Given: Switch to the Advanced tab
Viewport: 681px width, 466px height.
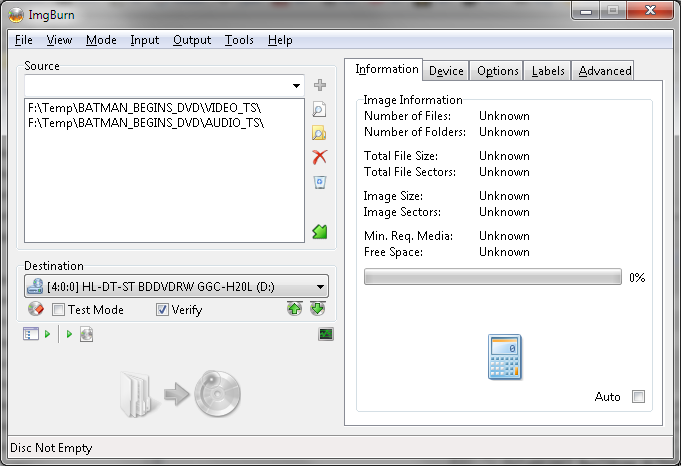Looking at the screenshot, I should (604, 71).
